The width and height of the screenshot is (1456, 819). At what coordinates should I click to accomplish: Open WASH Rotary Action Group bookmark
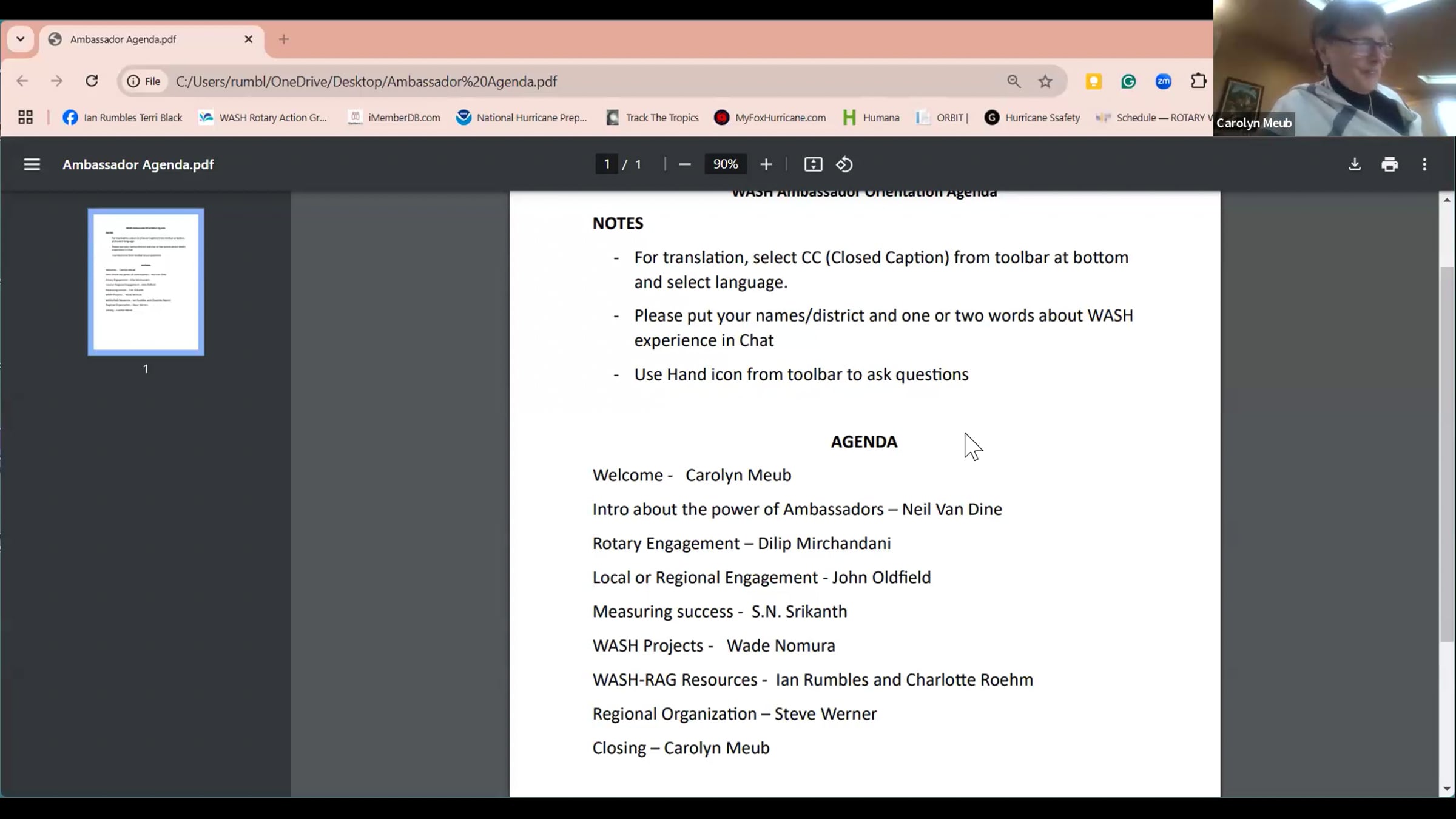(x=263, y=118)
